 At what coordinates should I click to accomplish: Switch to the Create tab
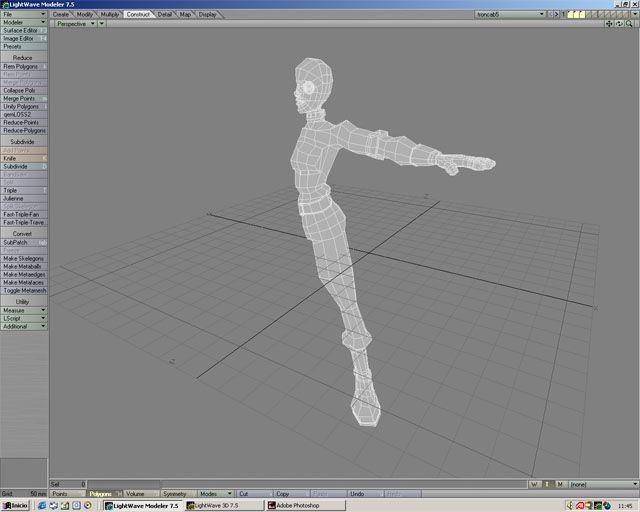pyautogui.click(x=61, y=14)
